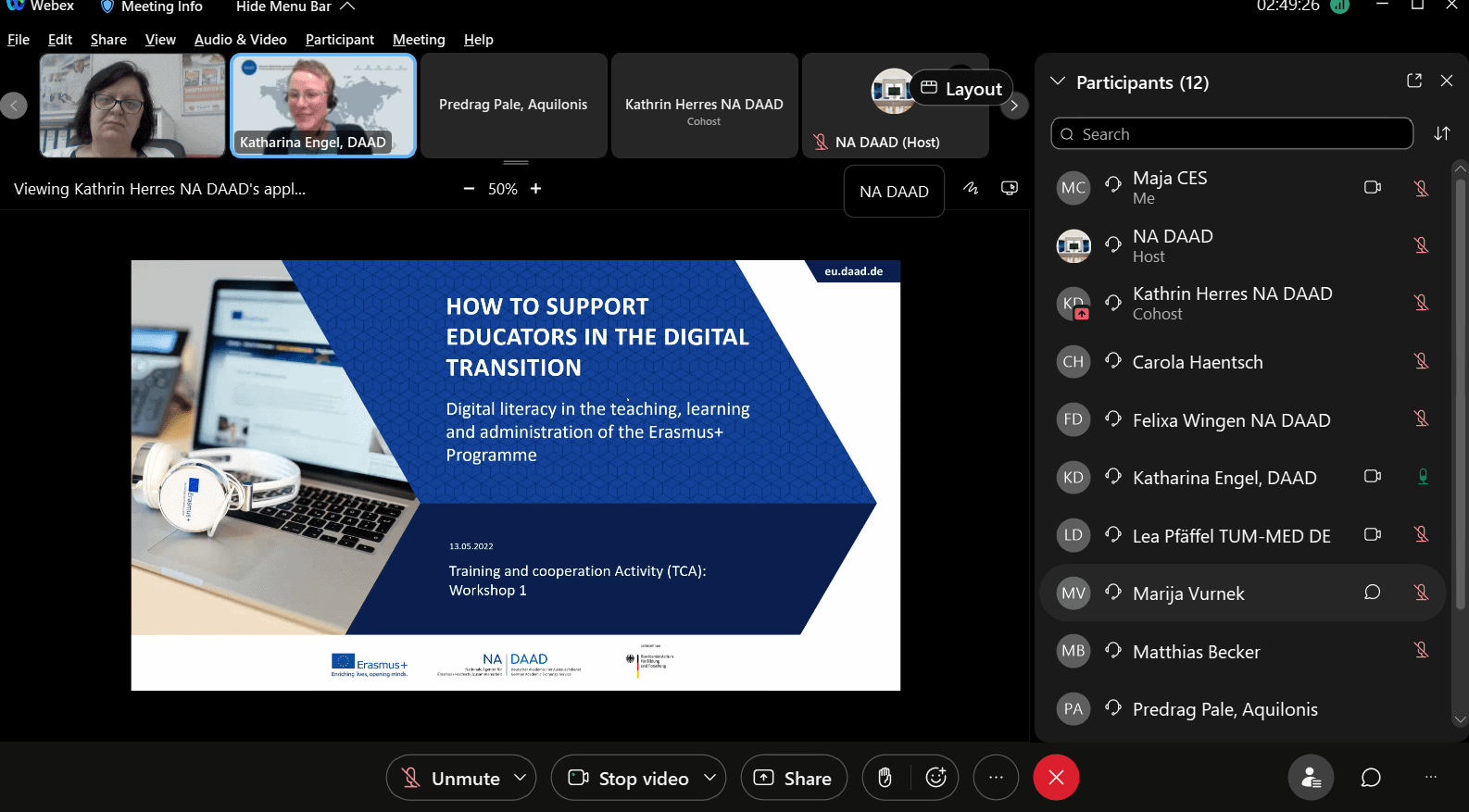Search participants in the search field
Viewport: 1469px width, 812px height.
(x=1232, y=134)
